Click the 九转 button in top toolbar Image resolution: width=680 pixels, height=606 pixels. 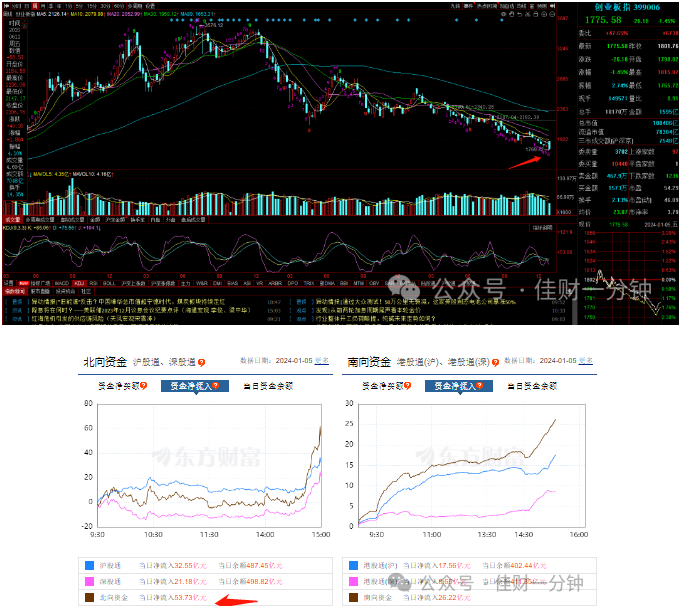(x=455, y=6)
